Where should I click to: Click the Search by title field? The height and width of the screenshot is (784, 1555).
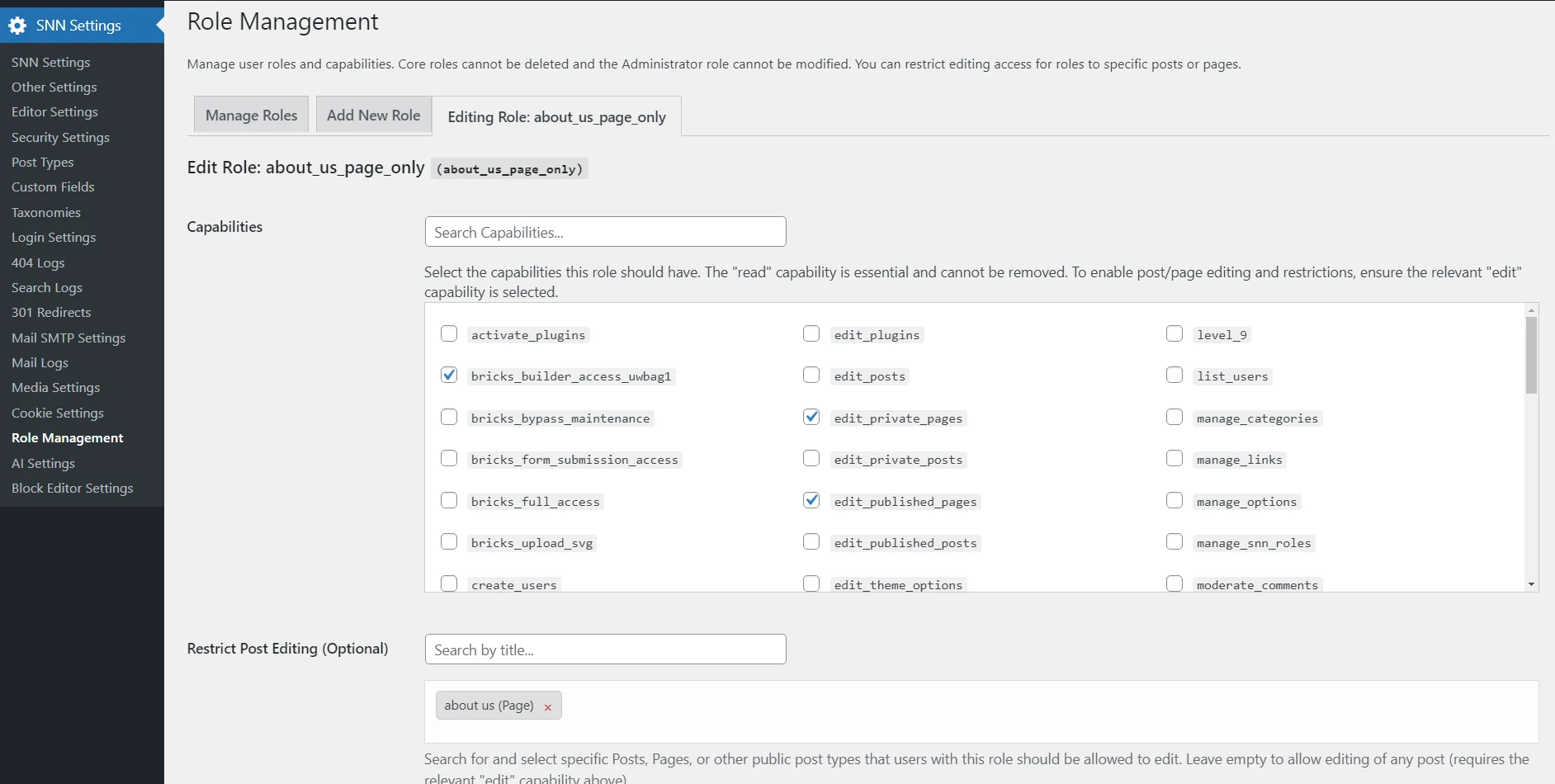click(605, 649)
